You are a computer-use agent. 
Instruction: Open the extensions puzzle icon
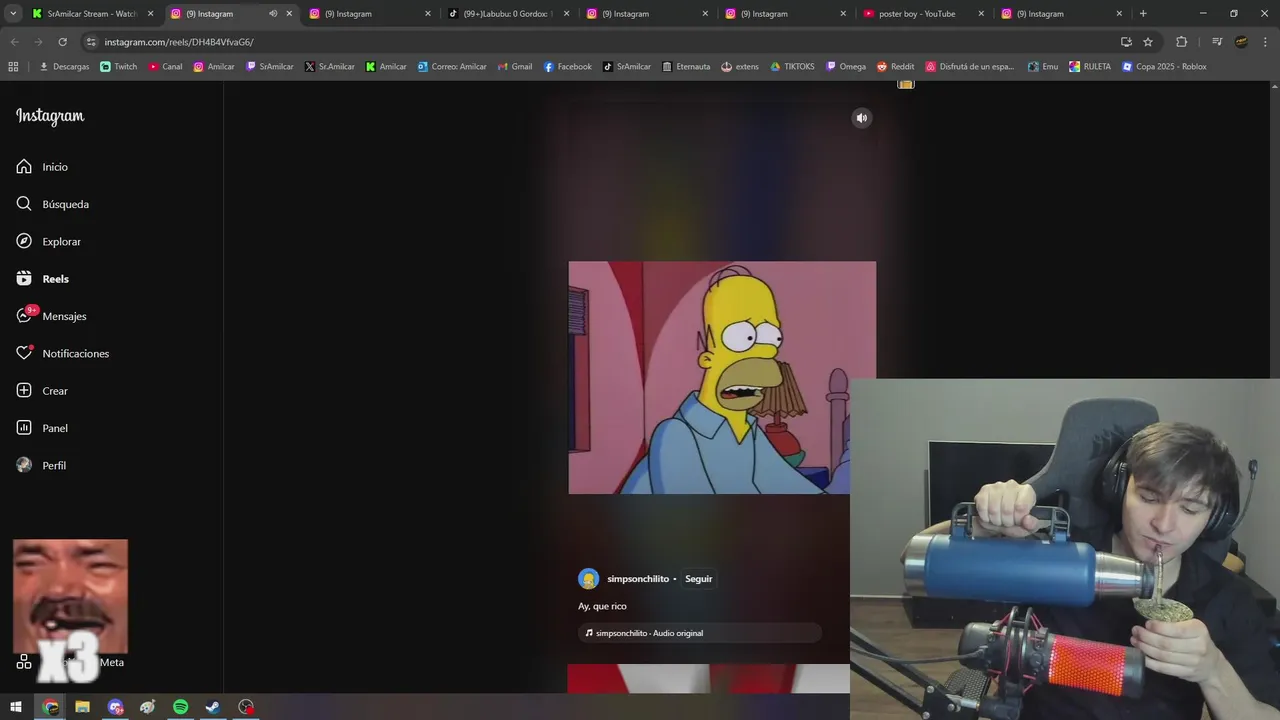coord(1181,42)
